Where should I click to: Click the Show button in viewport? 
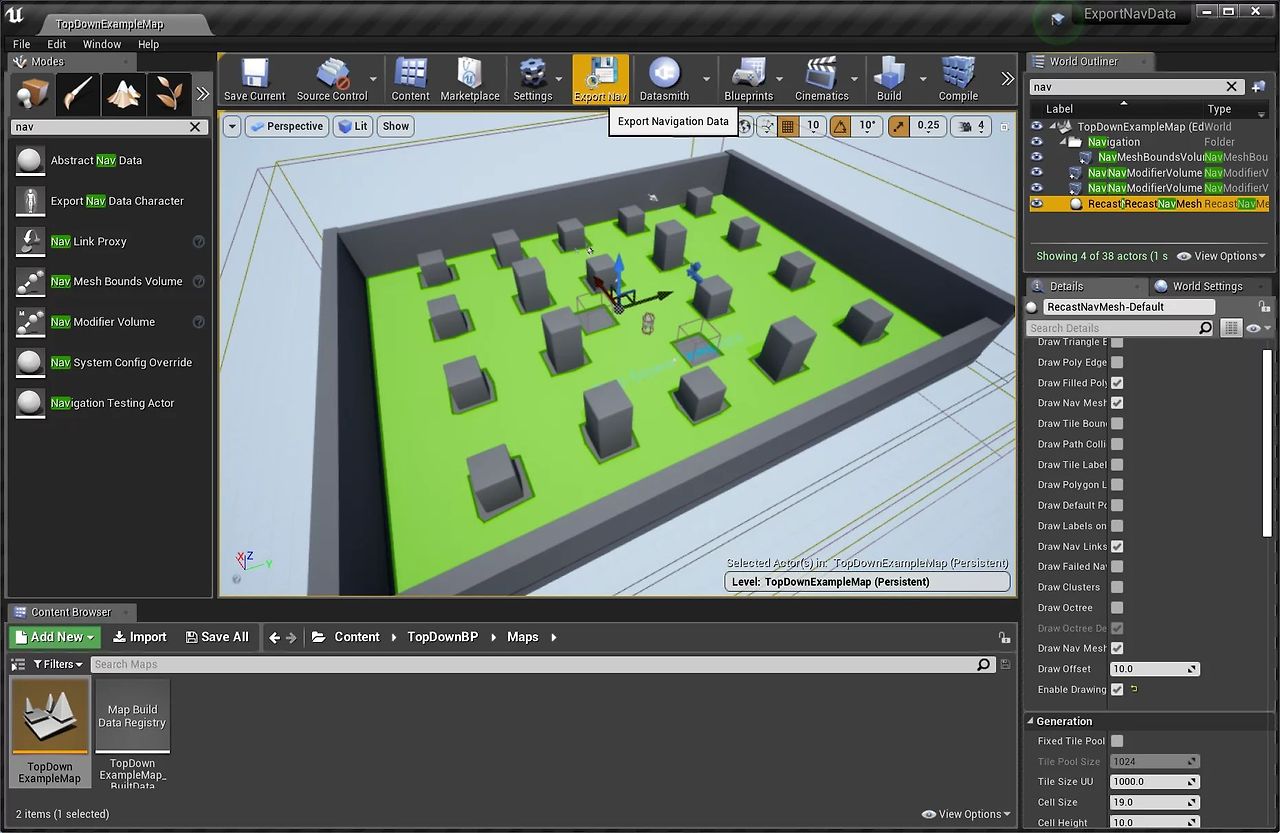396,126
